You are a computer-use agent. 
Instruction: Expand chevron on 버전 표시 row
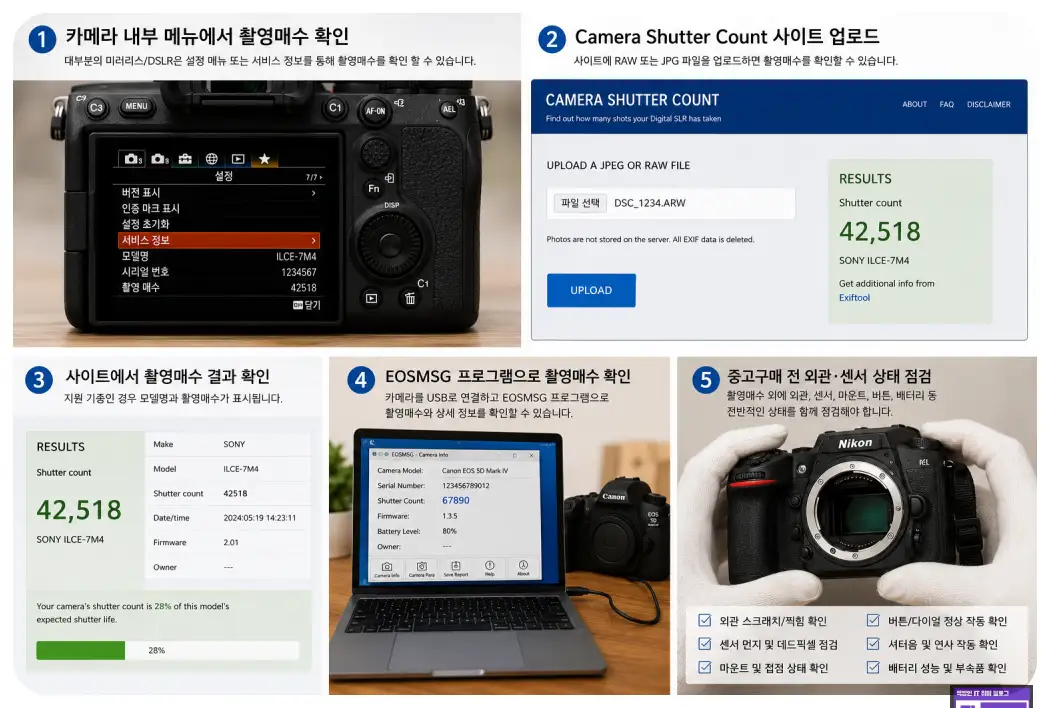pos(313,193)
